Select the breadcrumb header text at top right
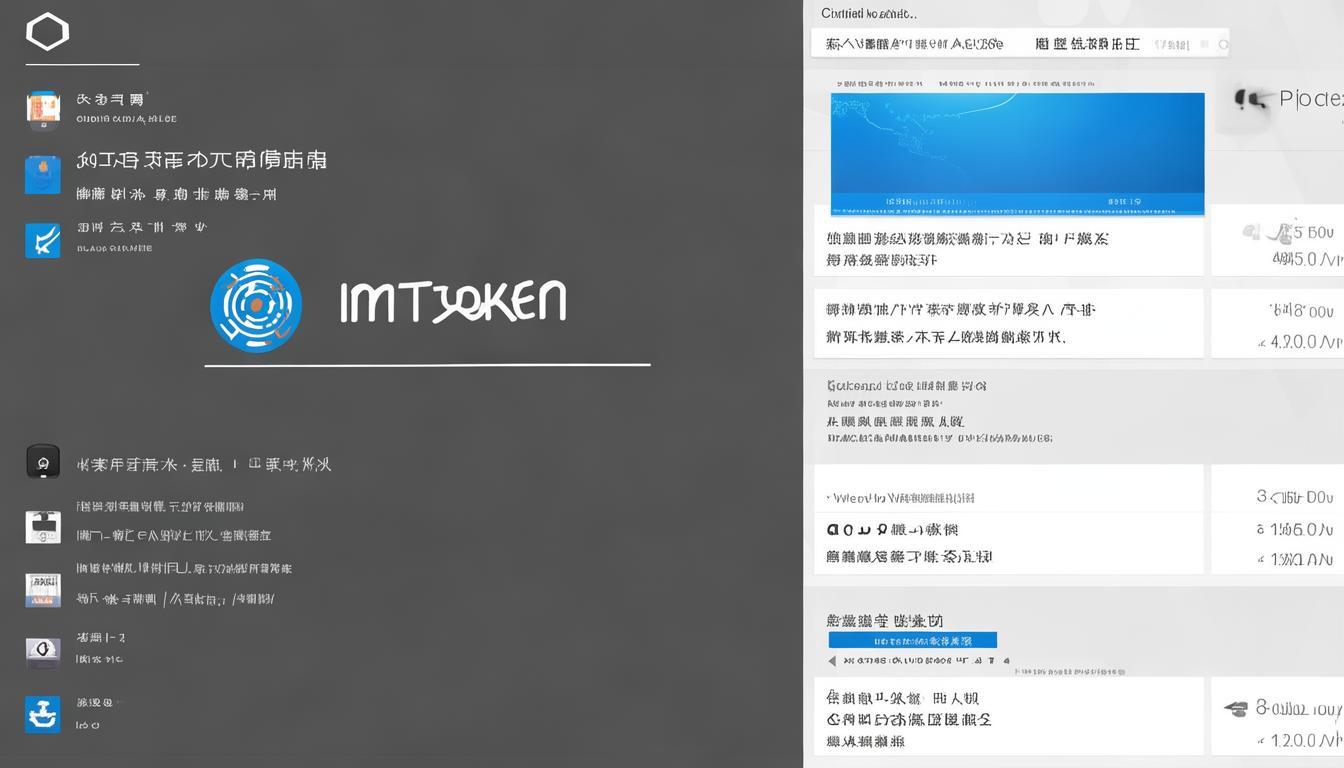The image size is (1344, 768). point(870,13)
